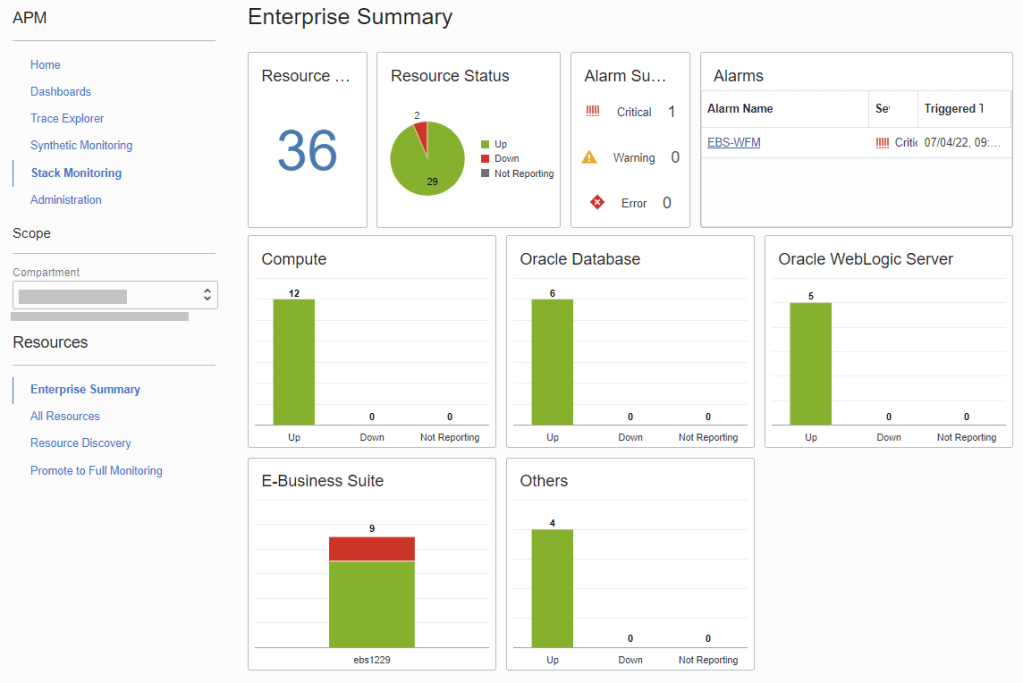This screenshot has width=1023, height=683.
Task: Select Synthetic Monitoring in sidebar
Action: pos(81,146)
